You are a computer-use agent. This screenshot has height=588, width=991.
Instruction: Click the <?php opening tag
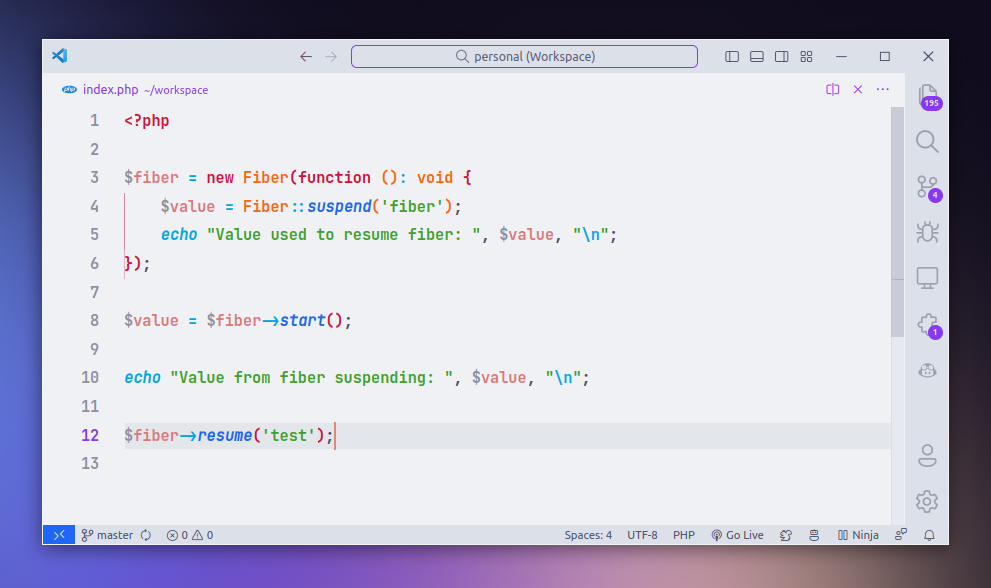[x=147, y=120]
